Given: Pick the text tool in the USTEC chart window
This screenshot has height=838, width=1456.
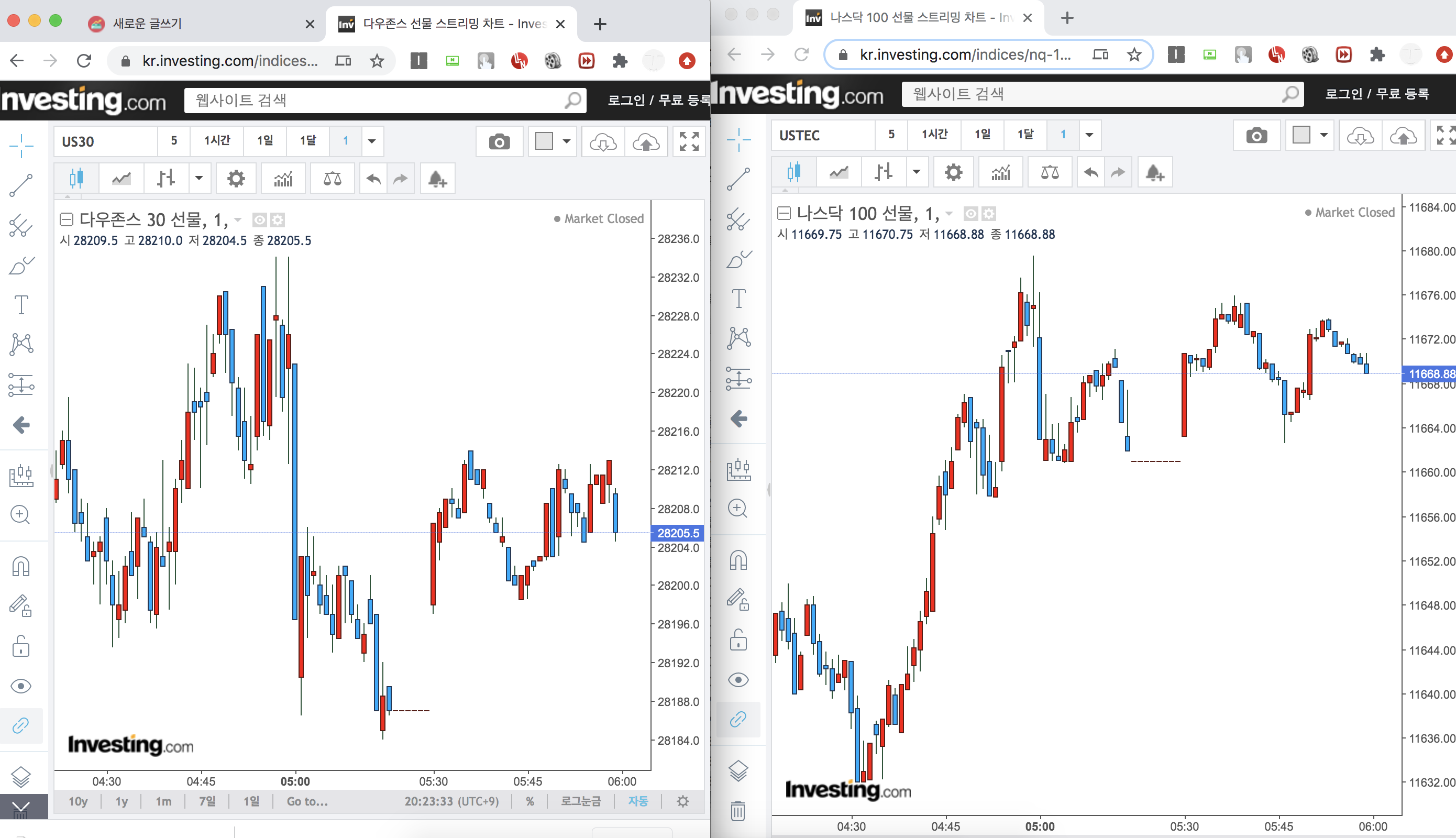Looking at the screenshot, I should (738, 299).
